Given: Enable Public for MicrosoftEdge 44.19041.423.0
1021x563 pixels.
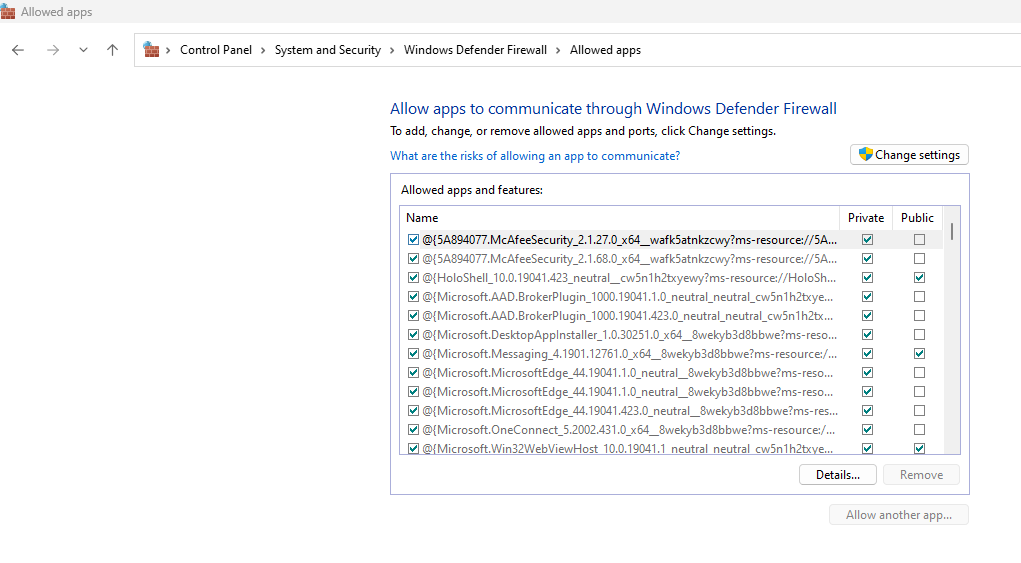Looking at the screenshot, I should 919,411.
